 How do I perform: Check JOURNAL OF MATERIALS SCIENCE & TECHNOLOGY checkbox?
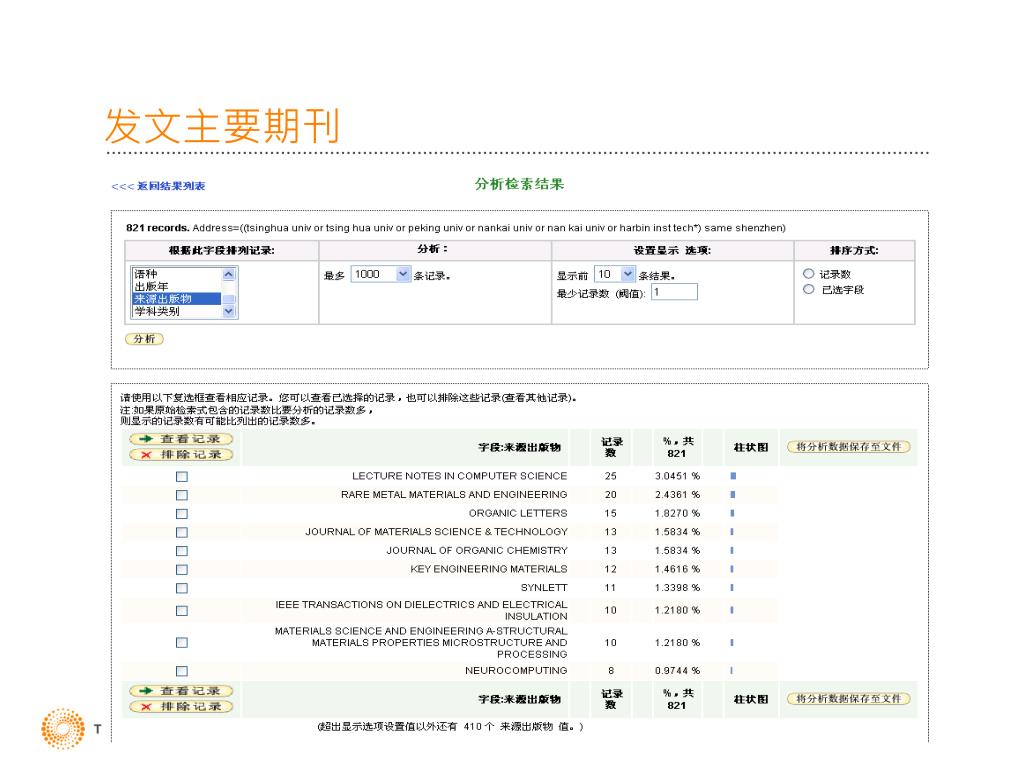tap(182, 532)
